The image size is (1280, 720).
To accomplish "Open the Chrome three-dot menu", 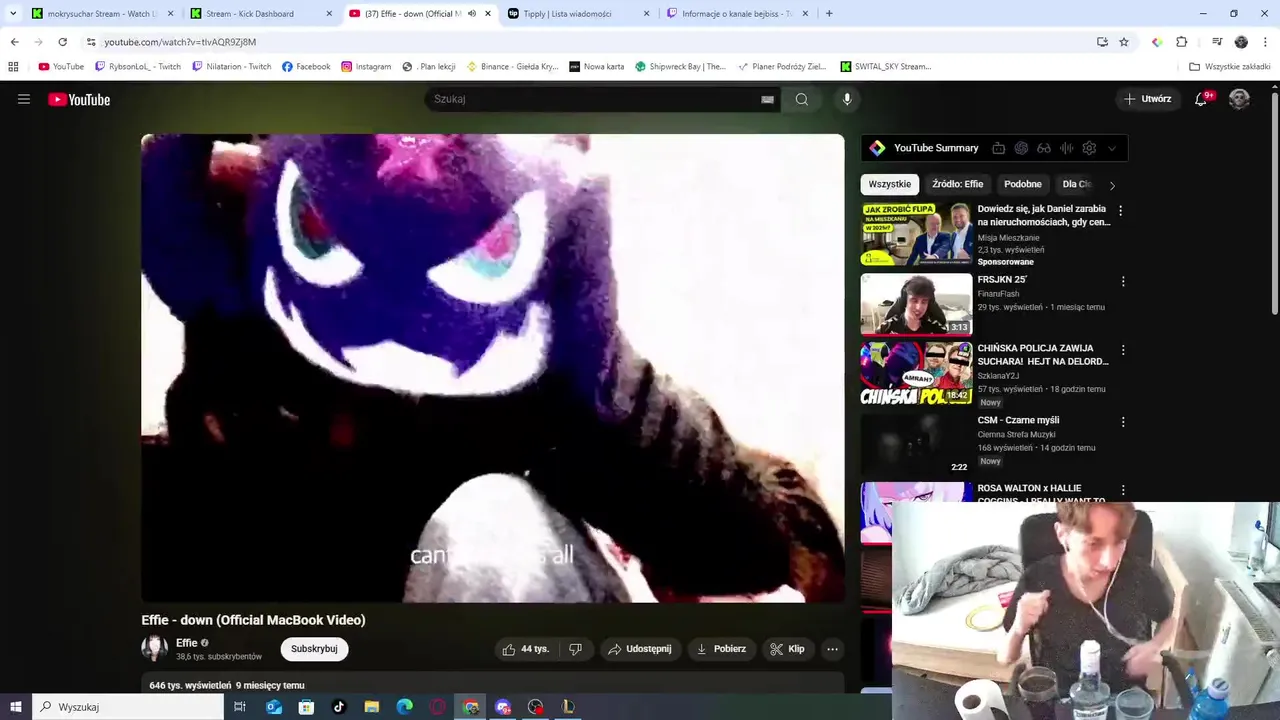I will pyautogui.click(x=1266, y=42).
